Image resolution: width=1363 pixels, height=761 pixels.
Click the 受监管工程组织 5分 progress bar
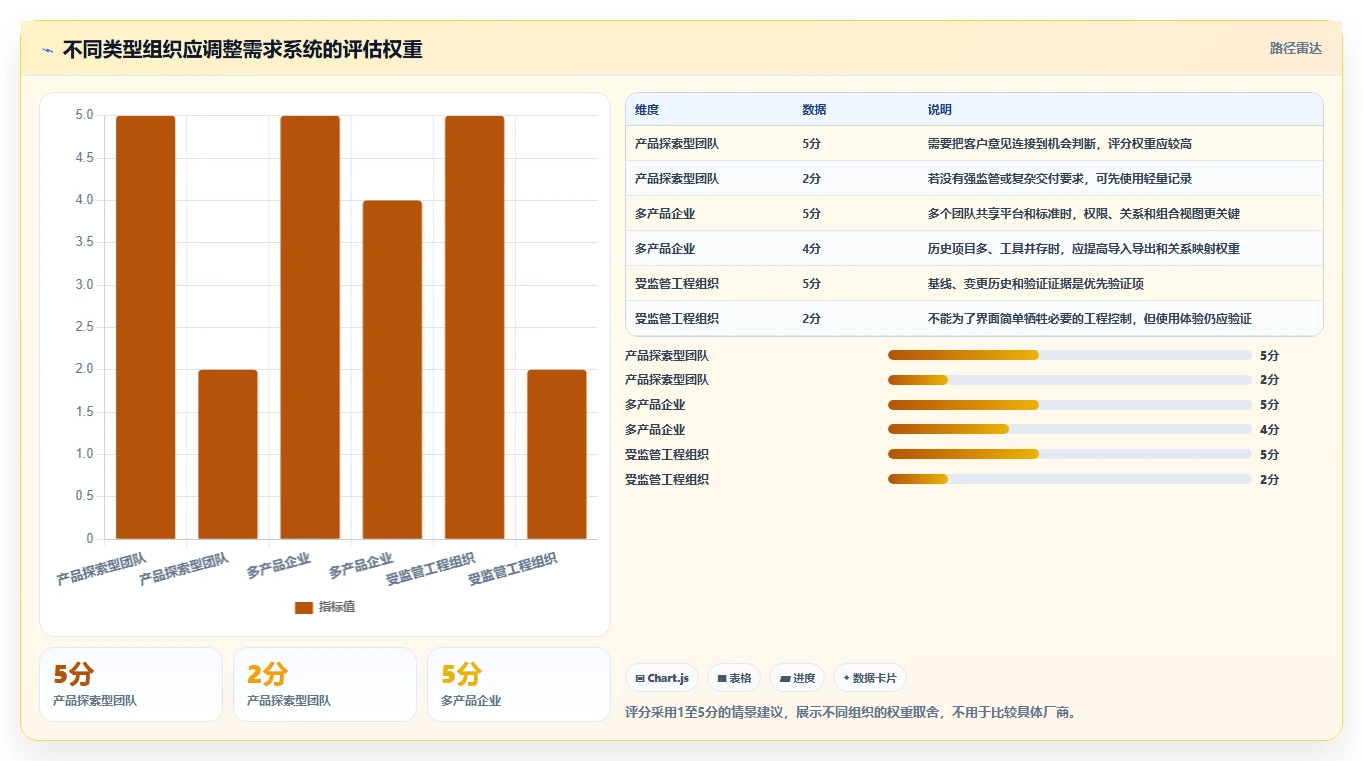[1070, 454]
